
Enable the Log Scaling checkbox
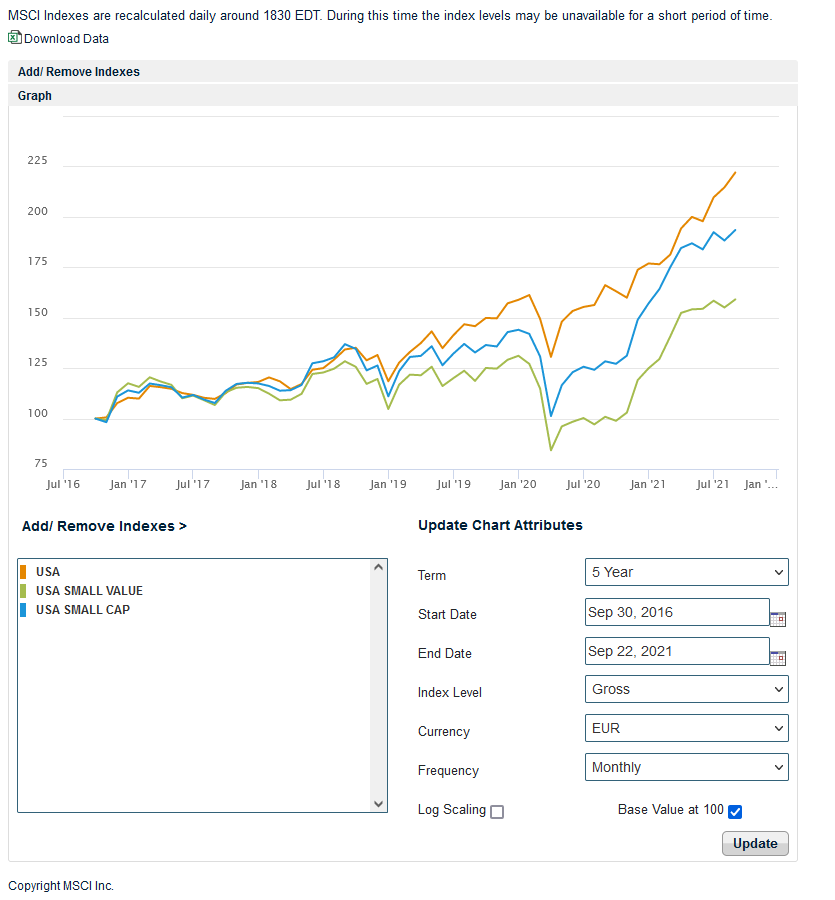497,812
